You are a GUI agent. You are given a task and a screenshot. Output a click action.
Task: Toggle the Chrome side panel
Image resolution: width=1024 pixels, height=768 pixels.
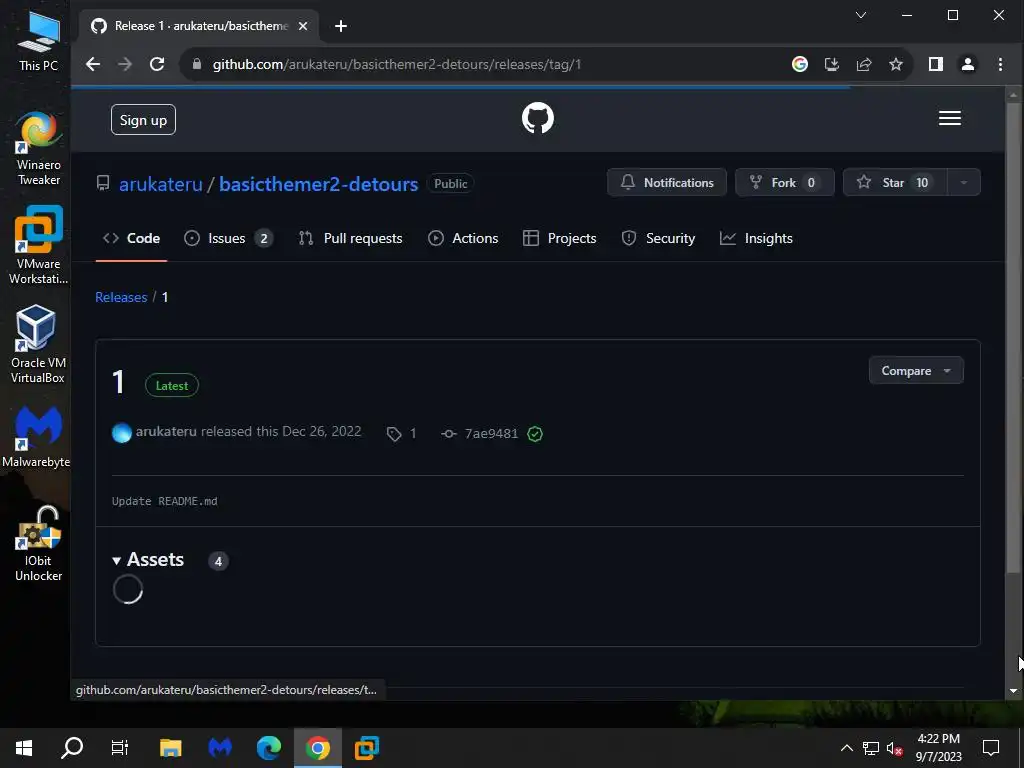[935, 64]
